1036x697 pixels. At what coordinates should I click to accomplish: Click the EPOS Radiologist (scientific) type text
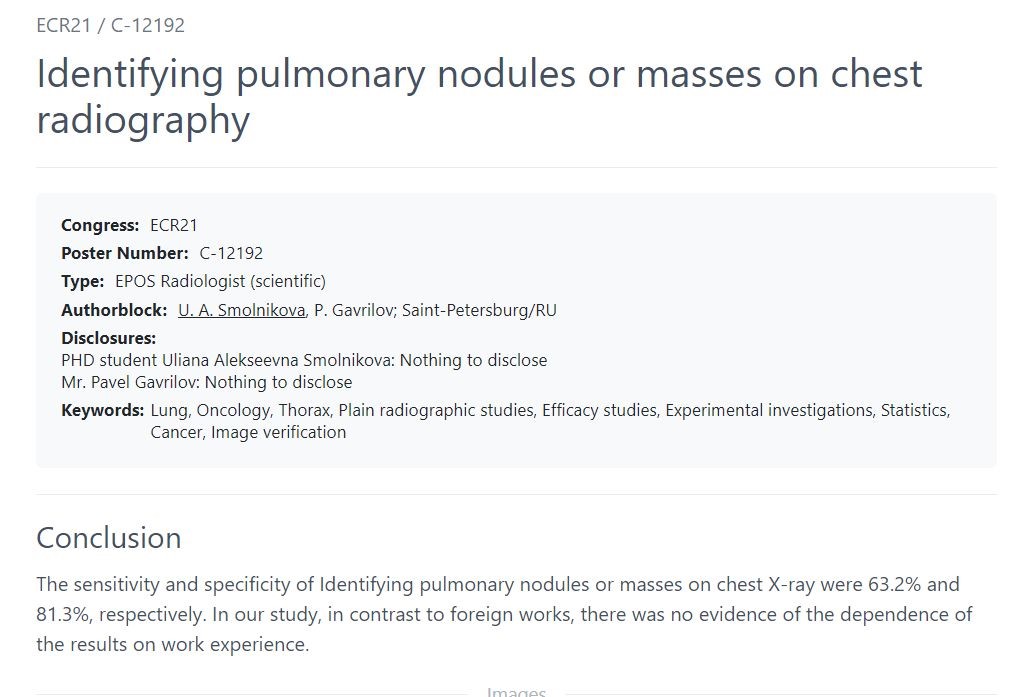pos(221,281)
